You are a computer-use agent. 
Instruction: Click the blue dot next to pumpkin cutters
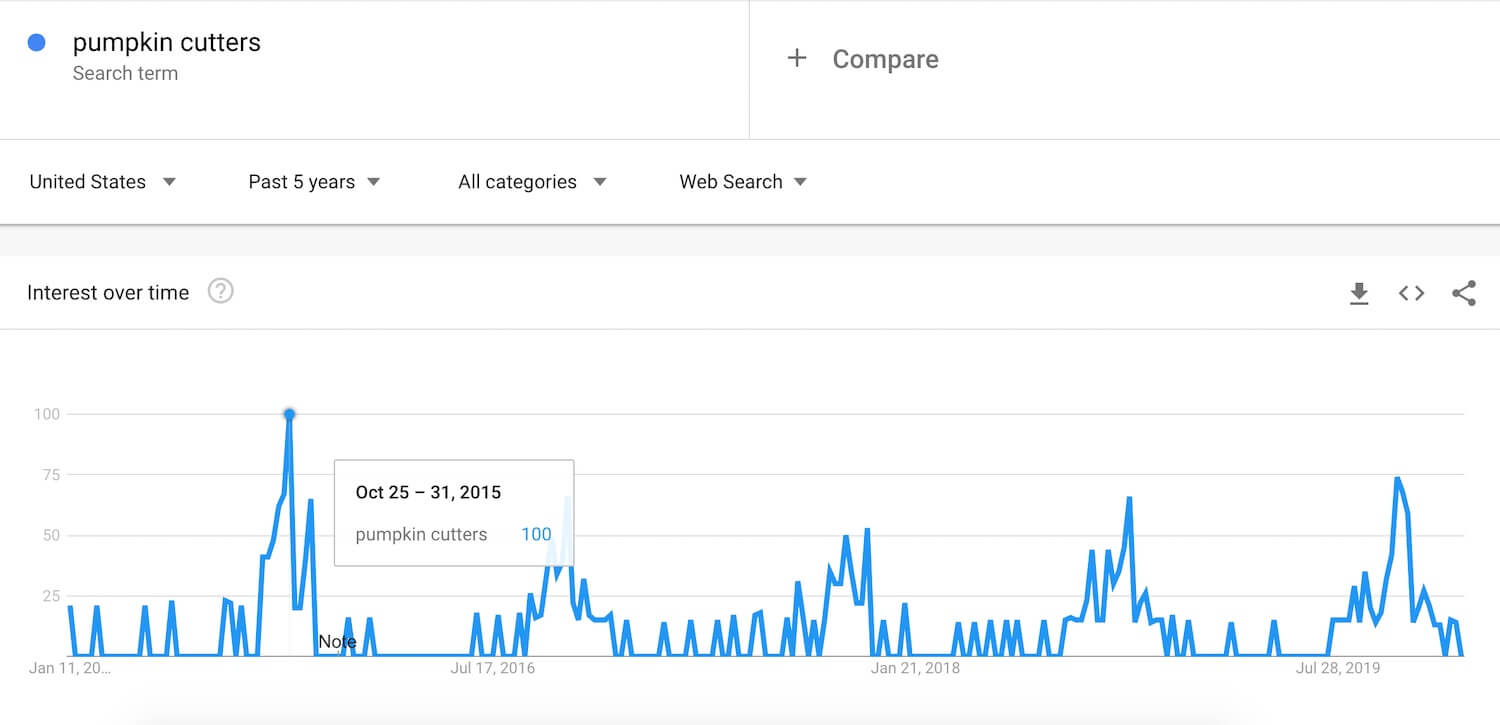(37, 43)
